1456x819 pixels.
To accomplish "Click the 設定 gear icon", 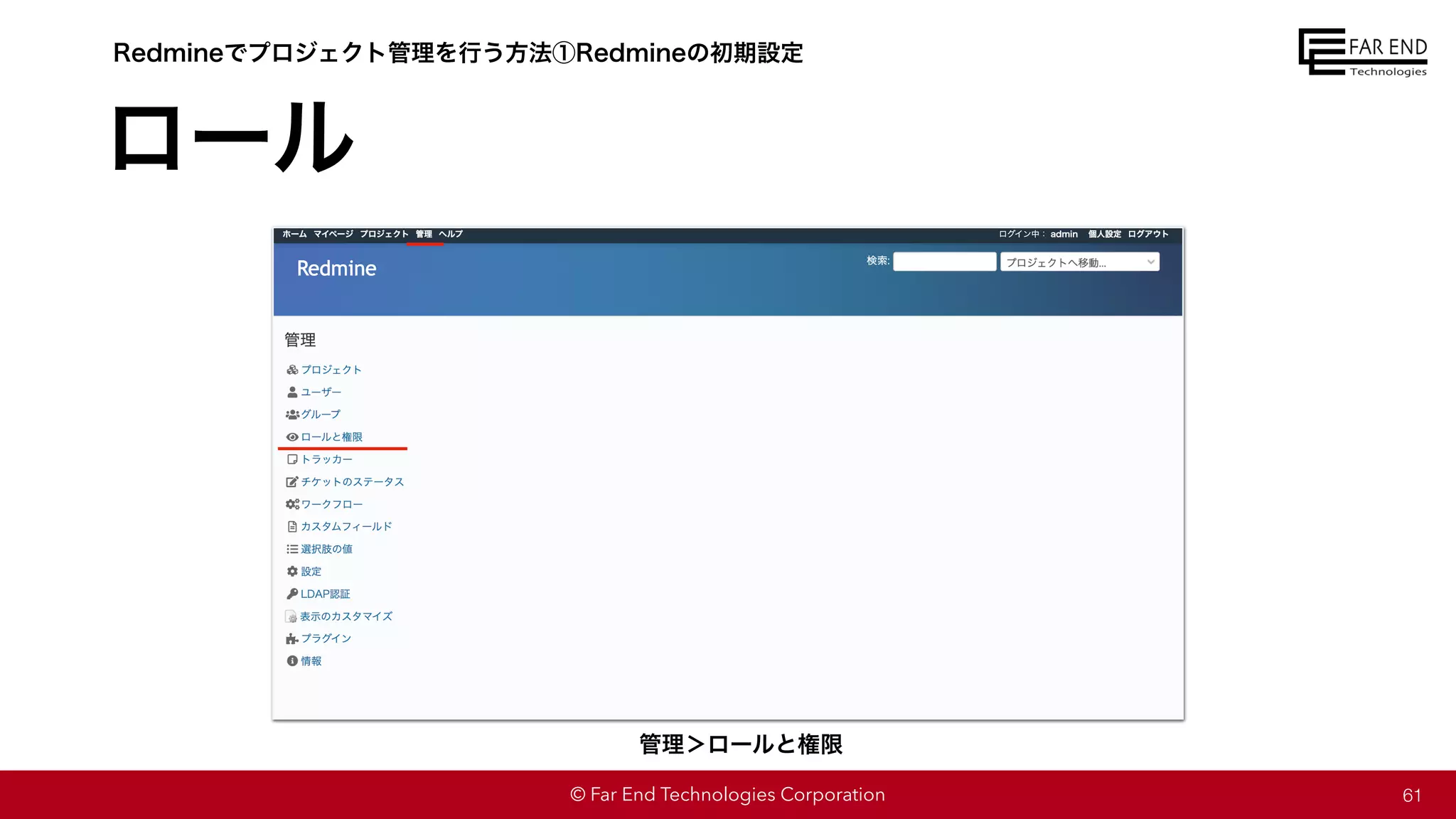I will (x=292, y=572).
